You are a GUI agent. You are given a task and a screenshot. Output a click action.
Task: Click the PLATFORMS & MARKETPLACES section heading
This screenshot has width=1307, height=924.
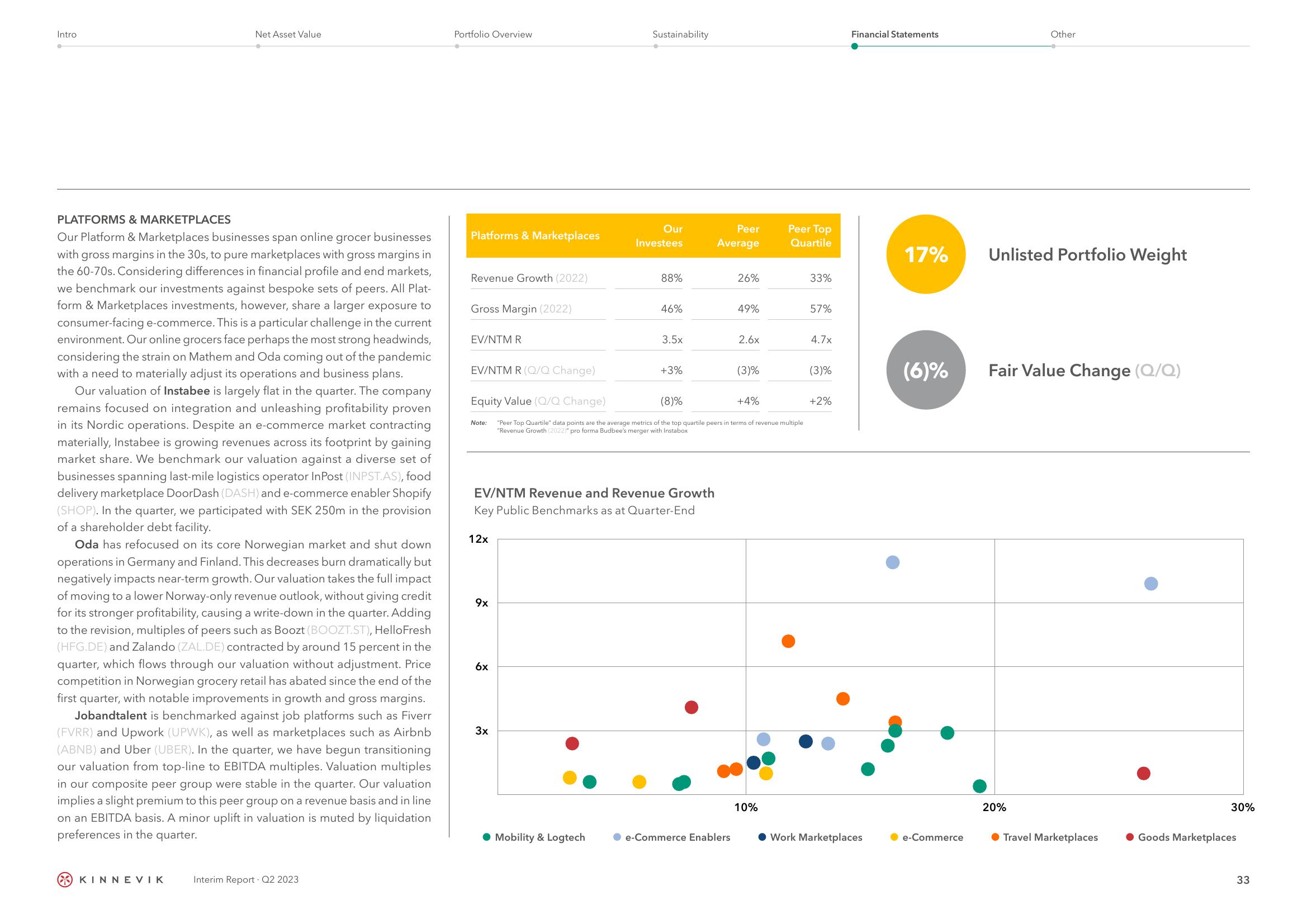(144, 220)
